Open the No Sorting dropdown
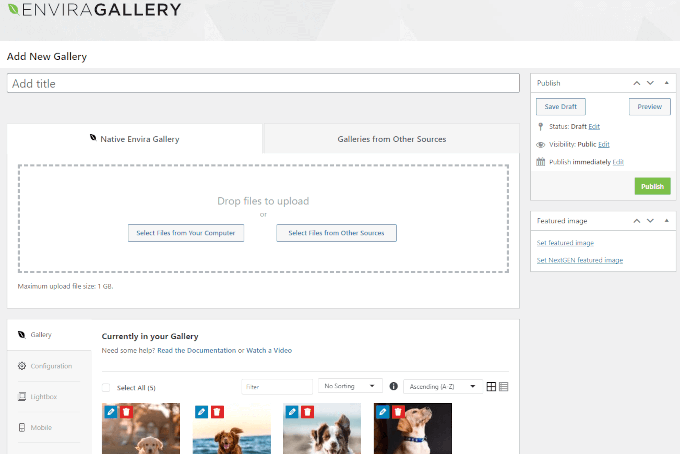 point(350,386)
